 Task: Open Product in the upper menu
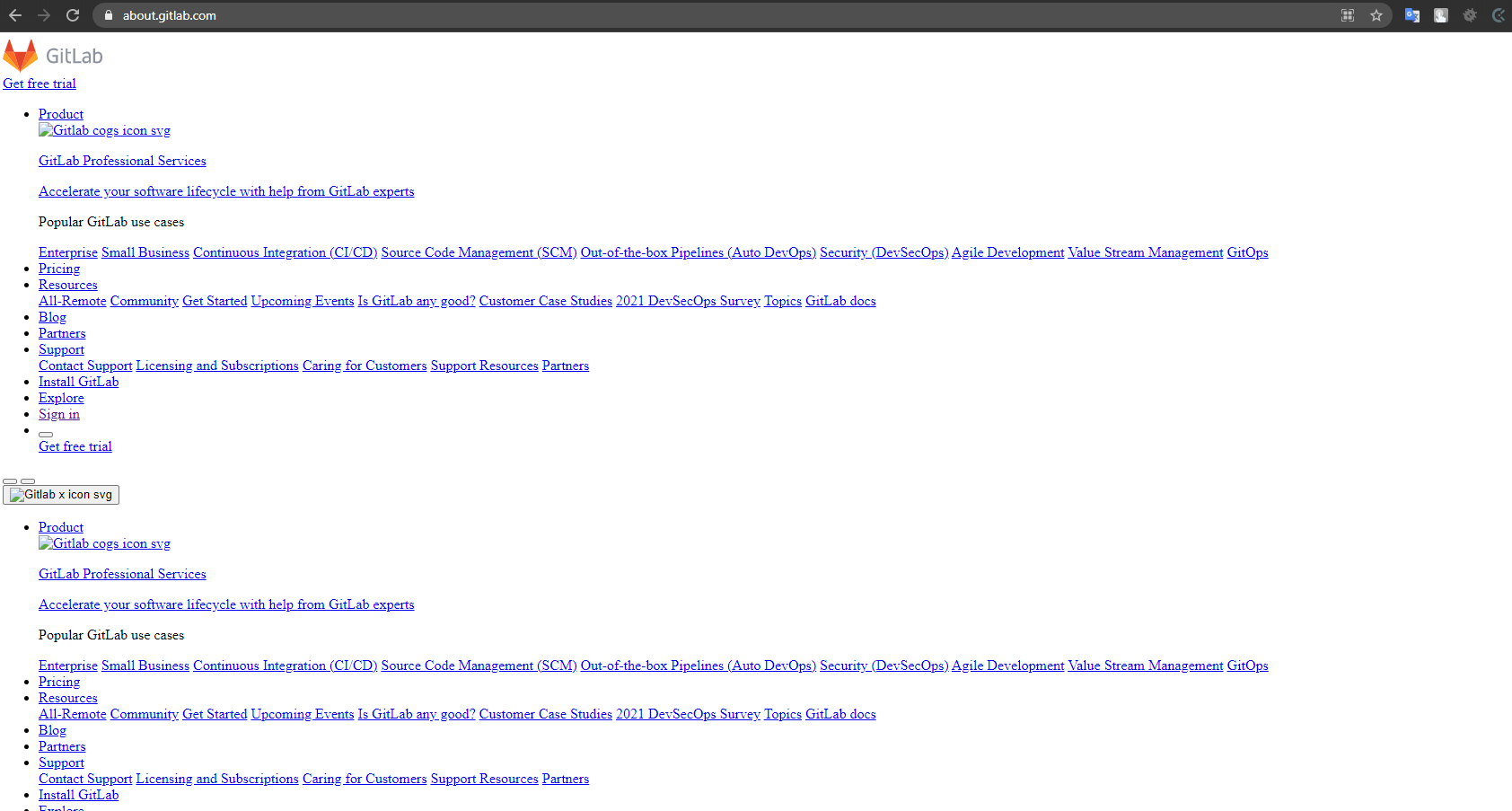click(61, 114)
